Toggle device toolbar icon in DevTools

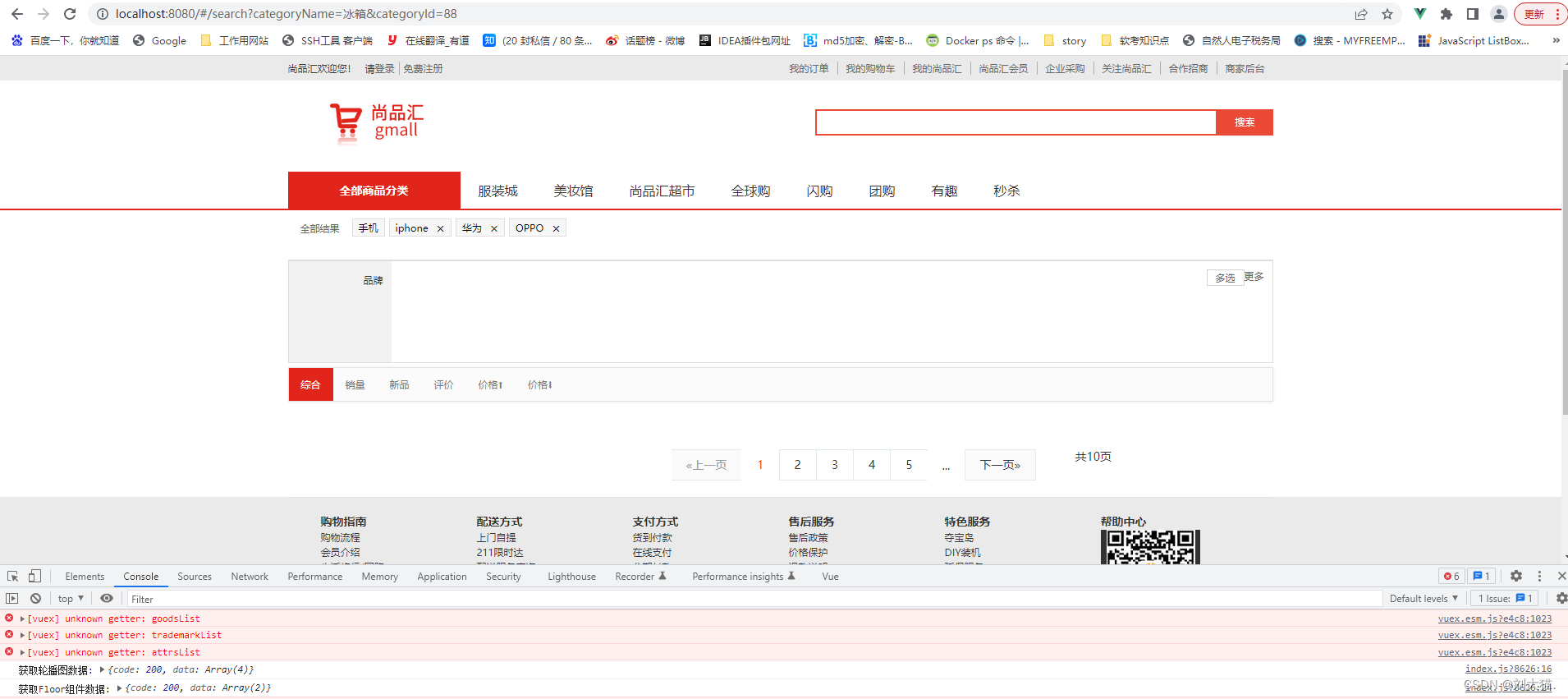tap(34, 577)
